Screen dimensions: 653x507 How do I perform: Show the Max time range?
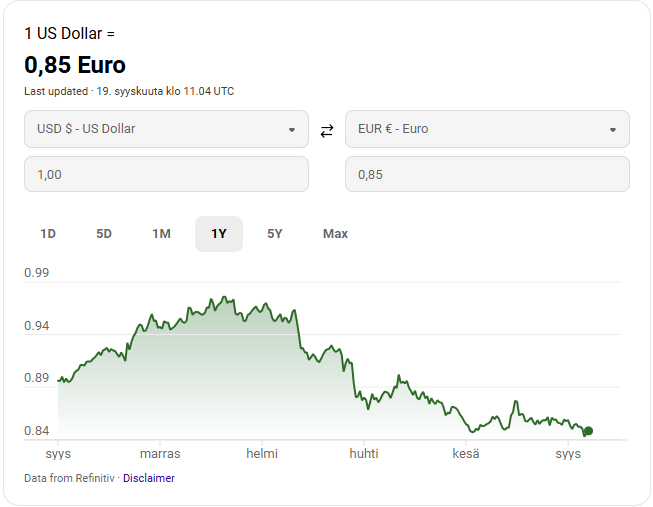coord(335,234)
